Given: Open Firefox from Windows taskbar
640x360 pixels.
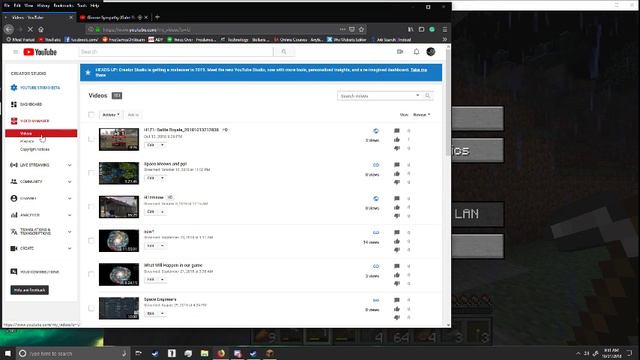Looking at the screenshot, I should tap(221, 353).
